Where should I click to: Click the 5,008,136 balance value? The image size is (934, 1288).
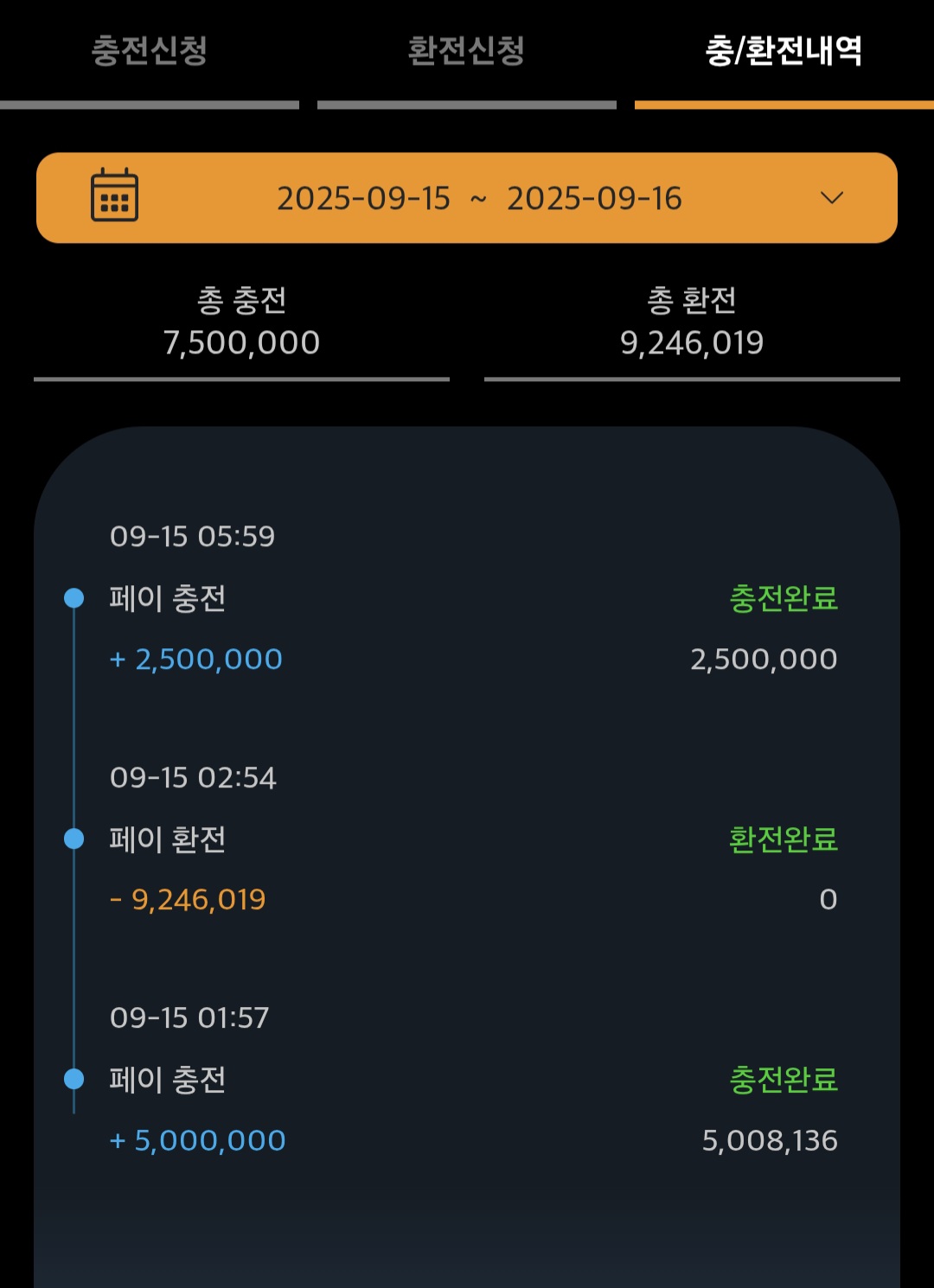pos(770,1141)
